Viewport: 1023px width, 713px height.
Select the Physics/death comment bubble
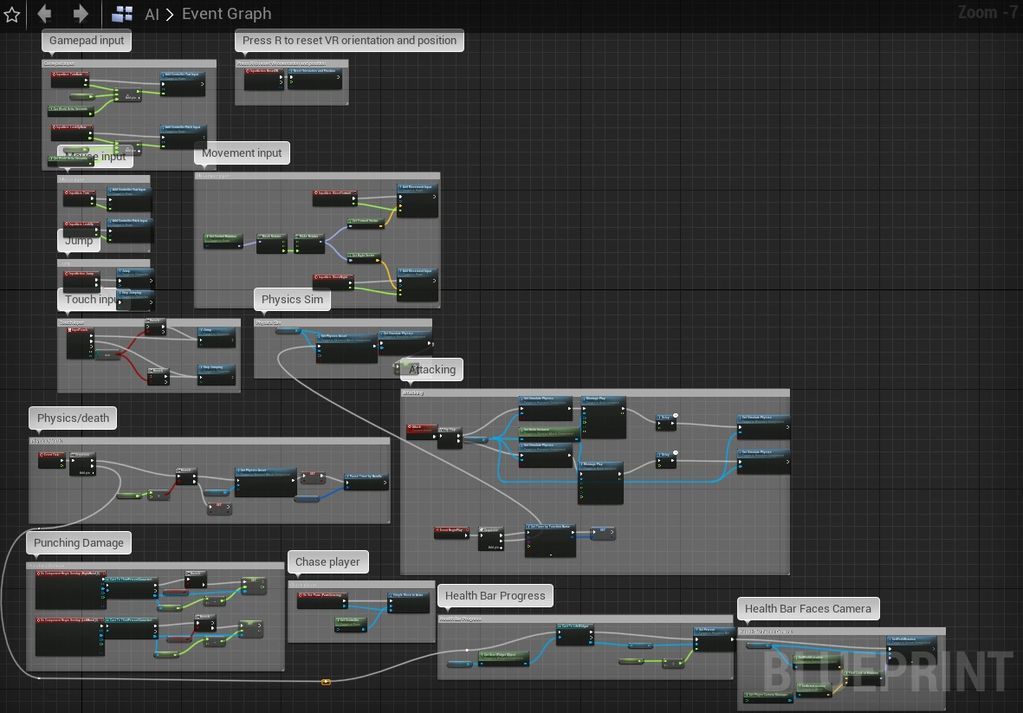coord(73,418)
